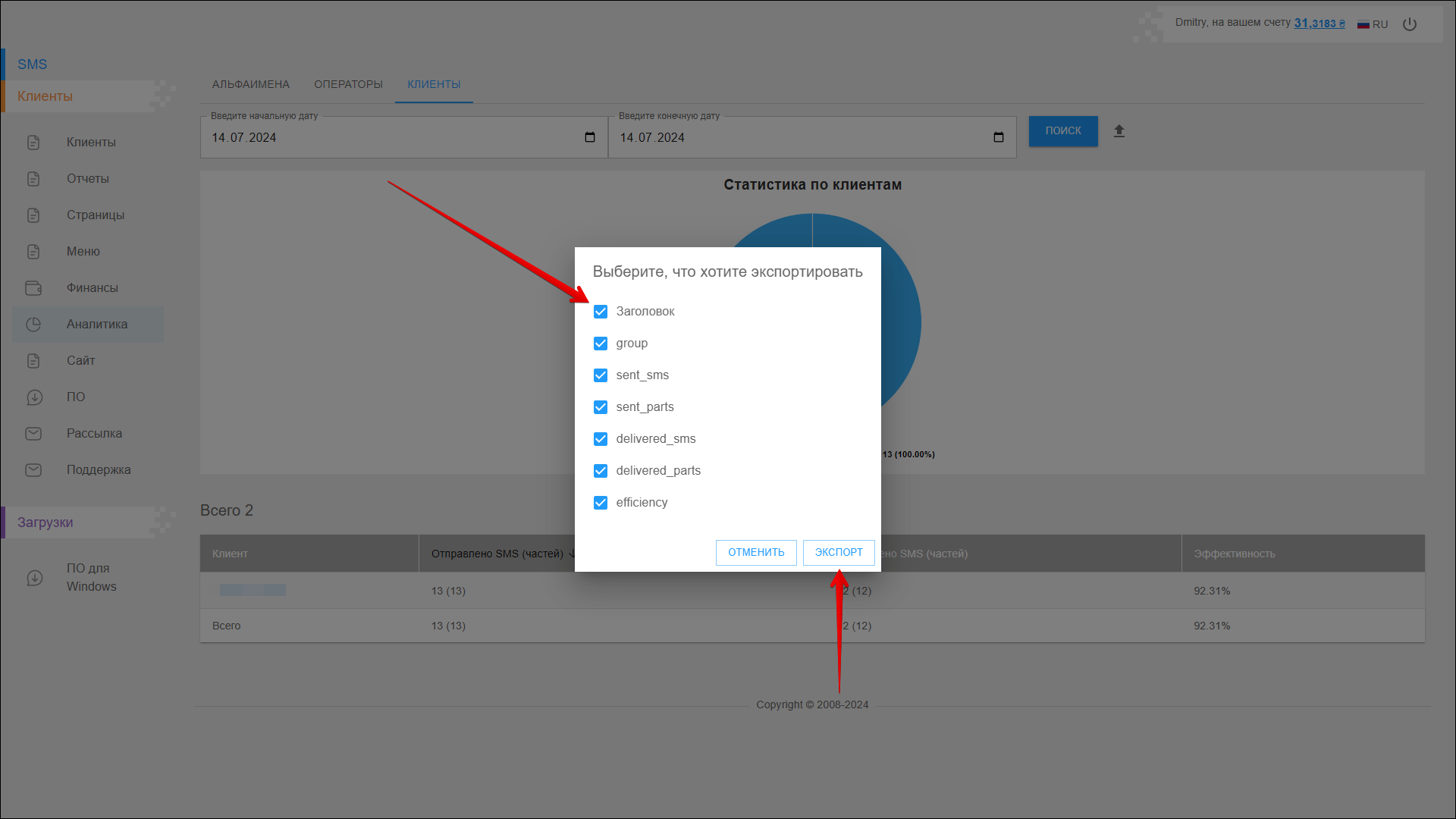Click the upload/export arrow icon next to the Поиск button

coord(1119,131)
